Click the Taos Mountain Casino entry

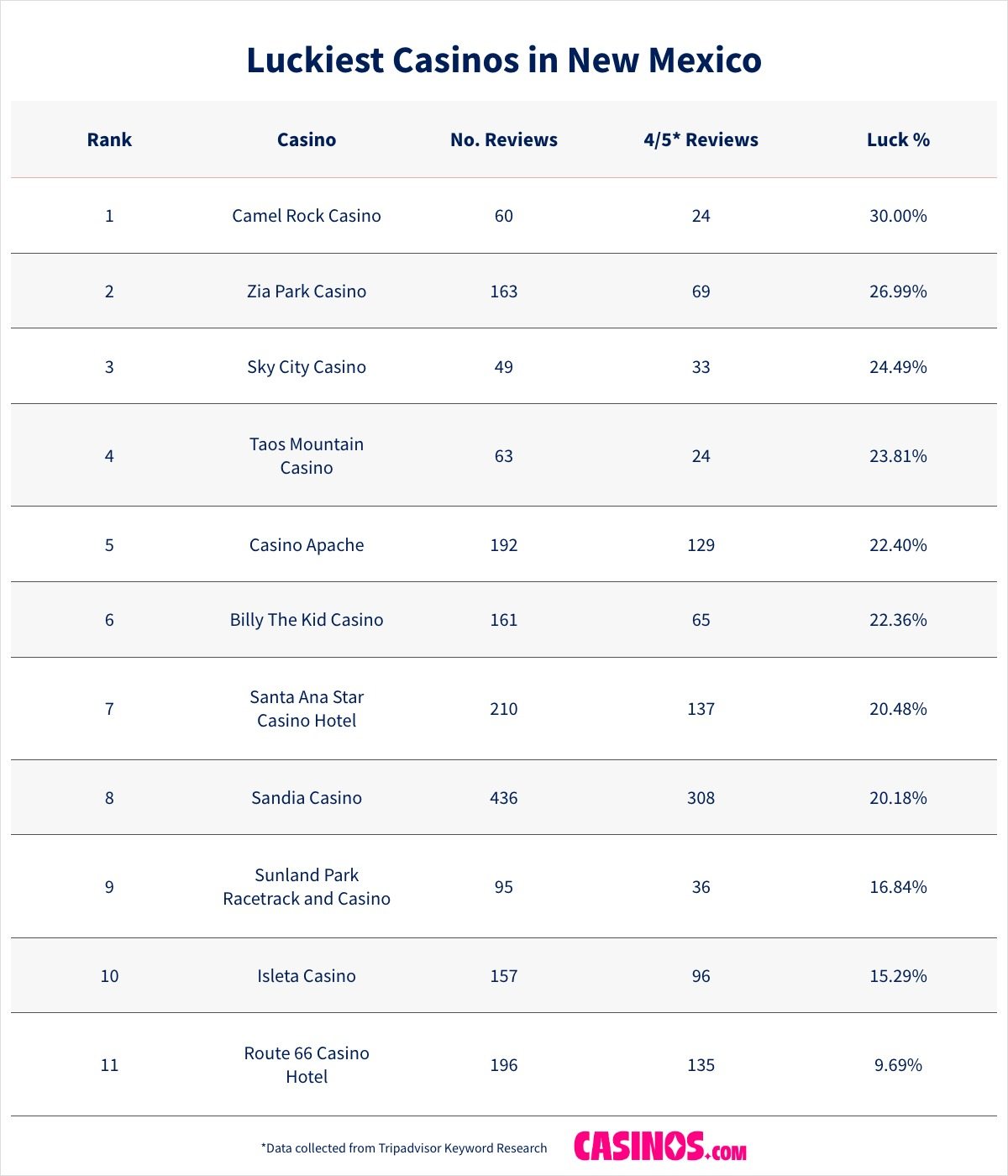point(307,456)
